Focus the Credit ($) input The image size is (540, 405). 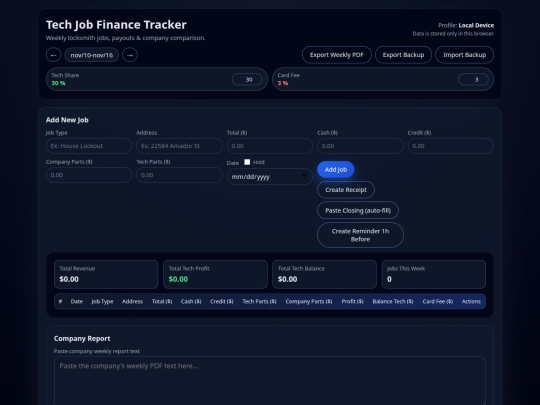point(451,146)
